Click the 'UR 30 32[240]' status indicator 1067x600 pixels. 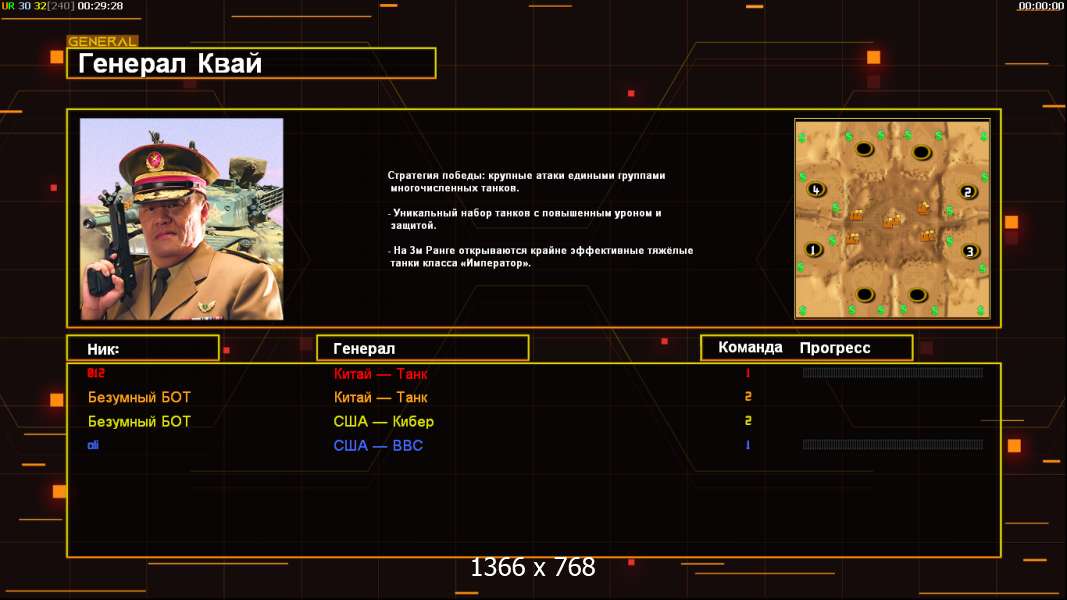[38, 5]
